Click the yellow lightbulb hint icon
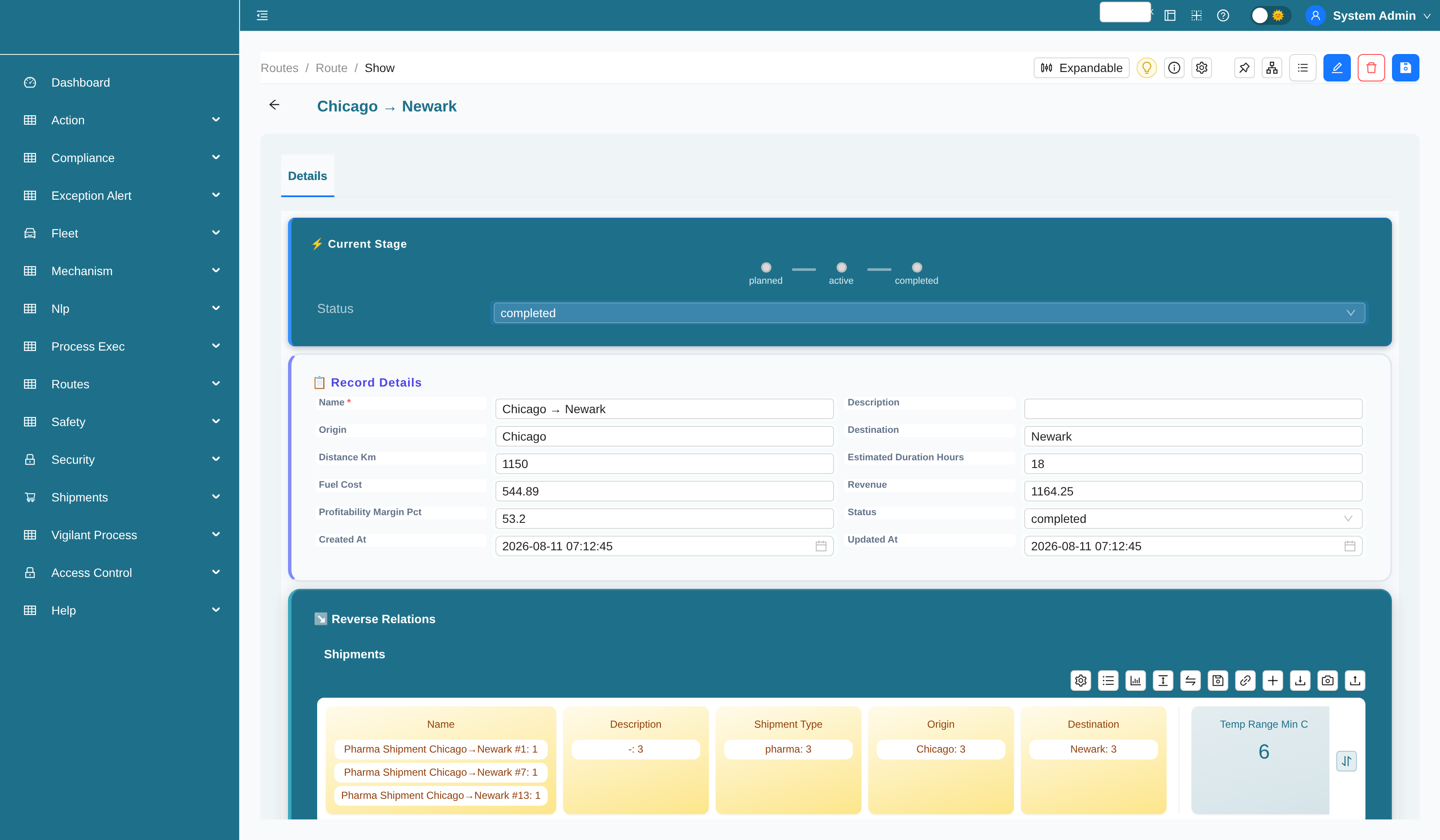This screenshot has height=840, width=1440. 1146,68
